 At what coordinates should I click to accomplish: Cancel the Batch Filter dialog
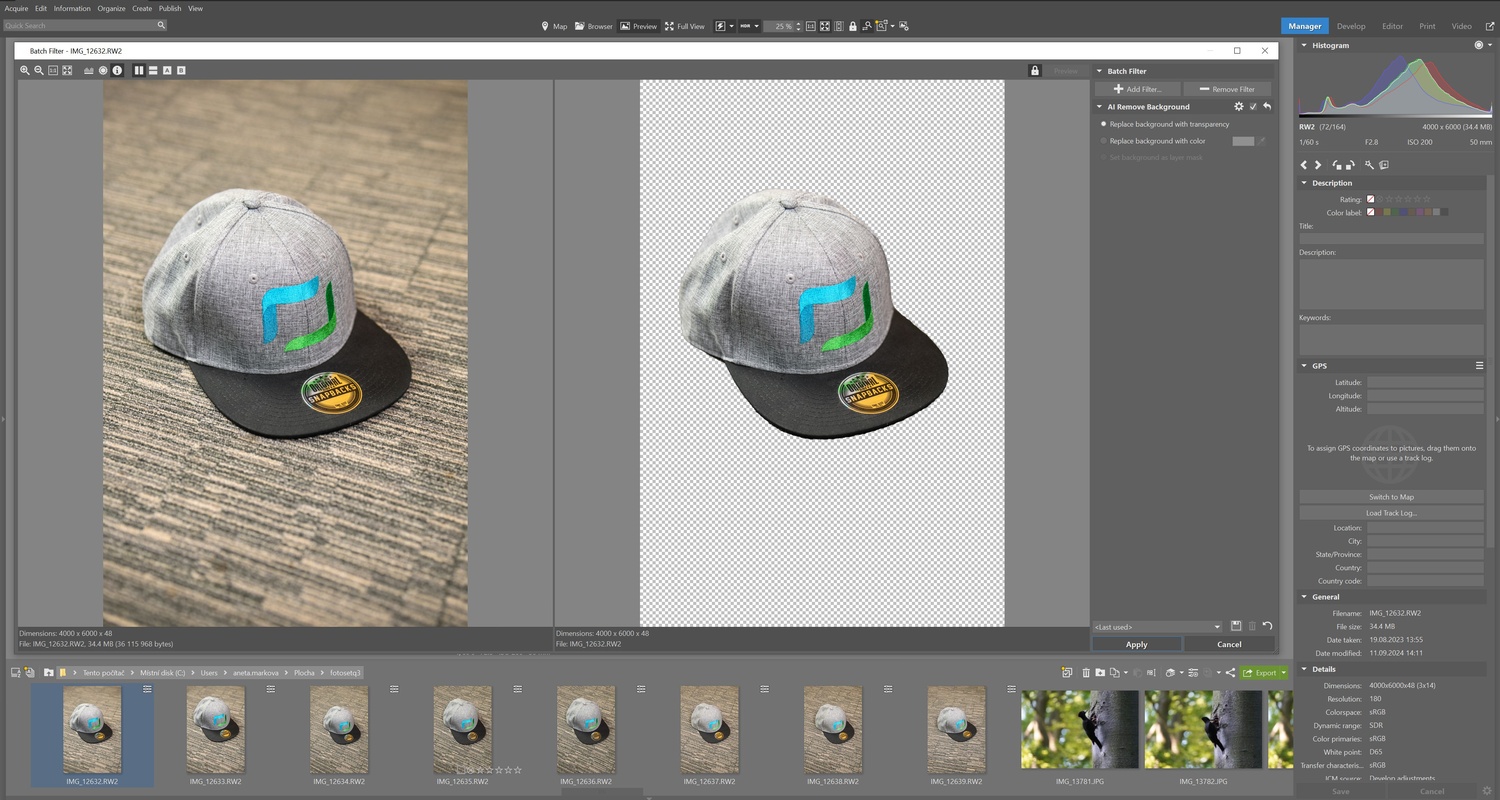click(x=1229, y=644)
